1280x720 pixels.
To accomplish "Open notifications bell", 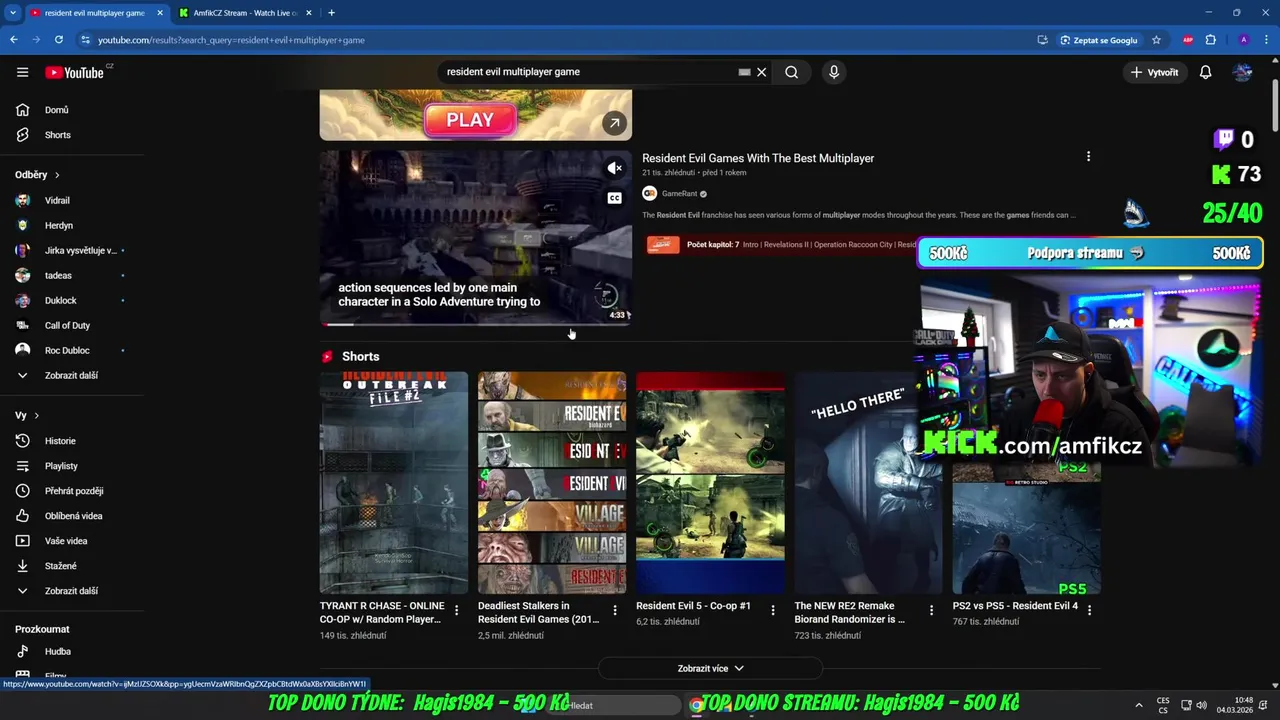I will click(x=1205, y=72).
